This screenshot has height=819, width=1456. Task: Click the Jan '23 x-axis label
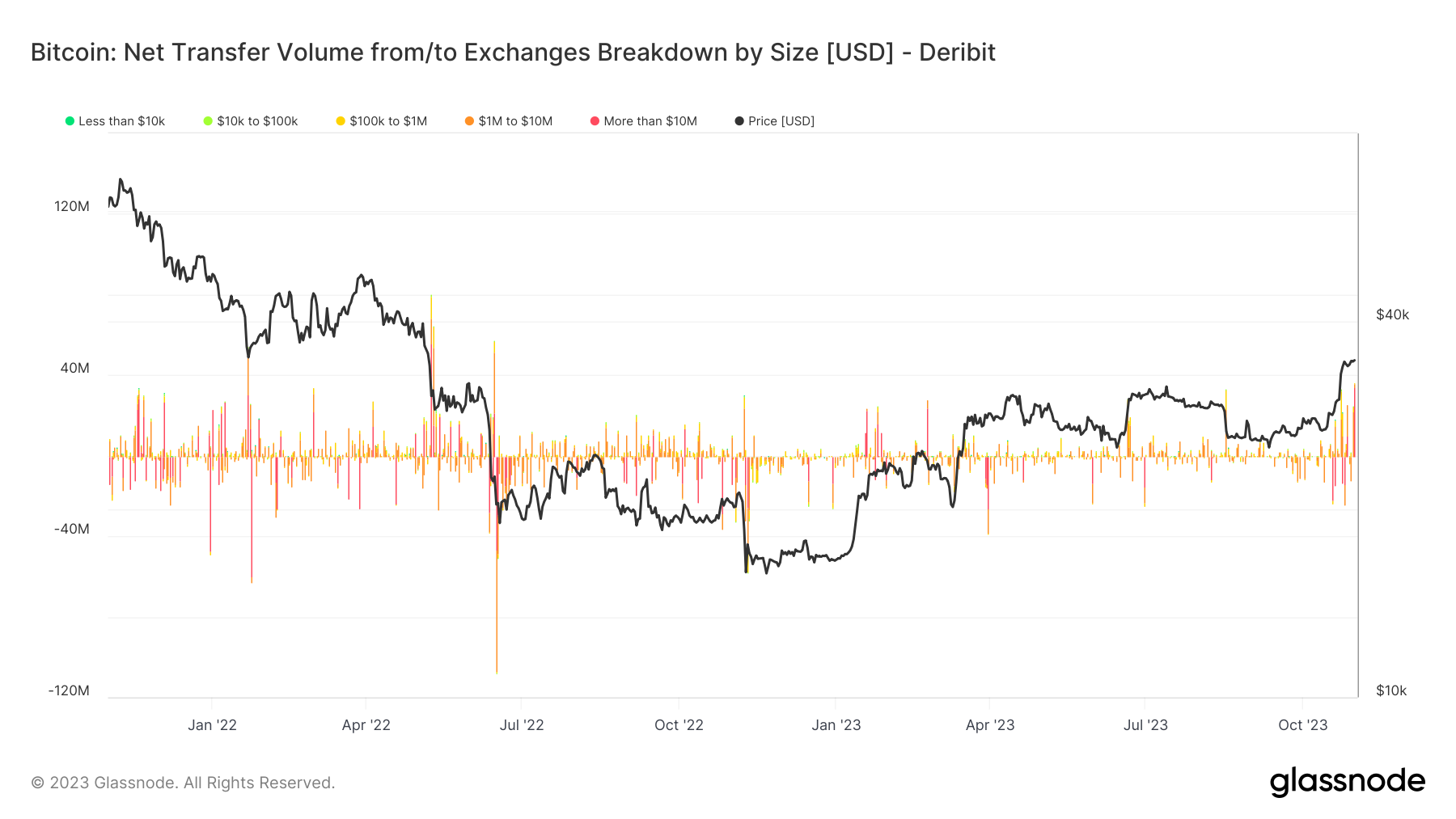click(836, 725)
